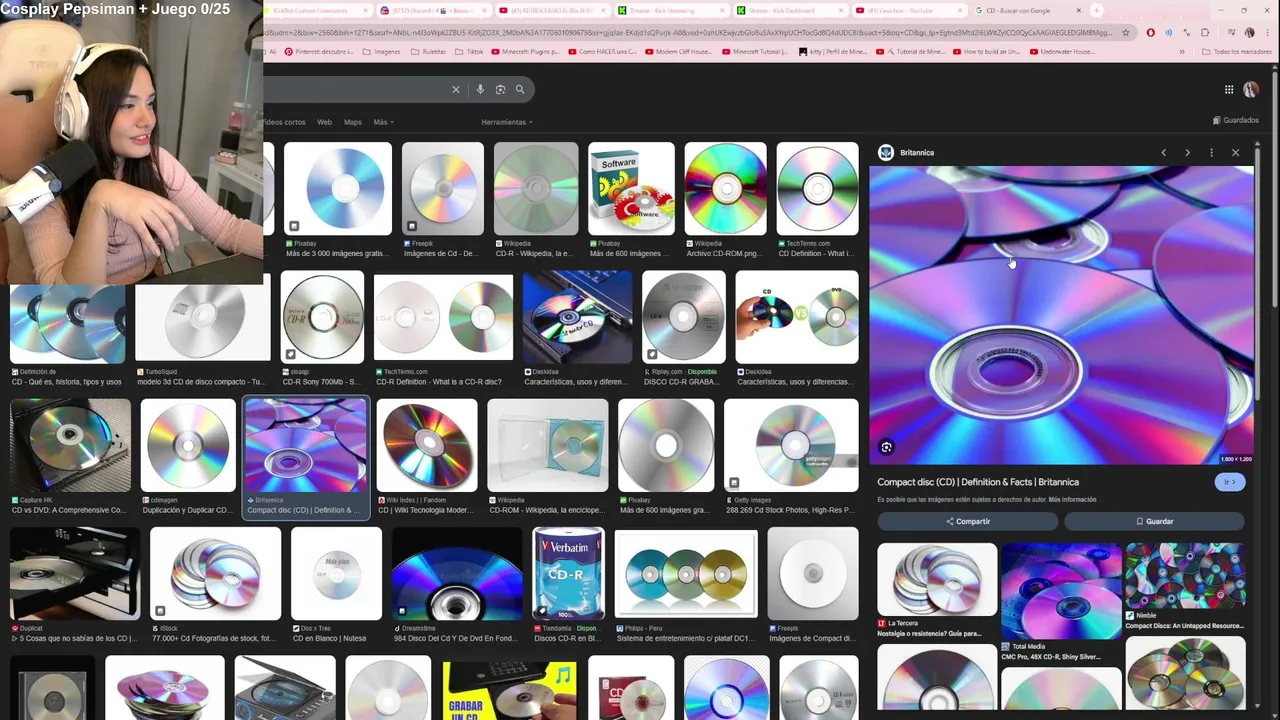Select Wiki Tecnología Fandom CD thumbnail
The width and height of the screenshot is (1280, 720).
pyautogui.click(x=427, y=446)
